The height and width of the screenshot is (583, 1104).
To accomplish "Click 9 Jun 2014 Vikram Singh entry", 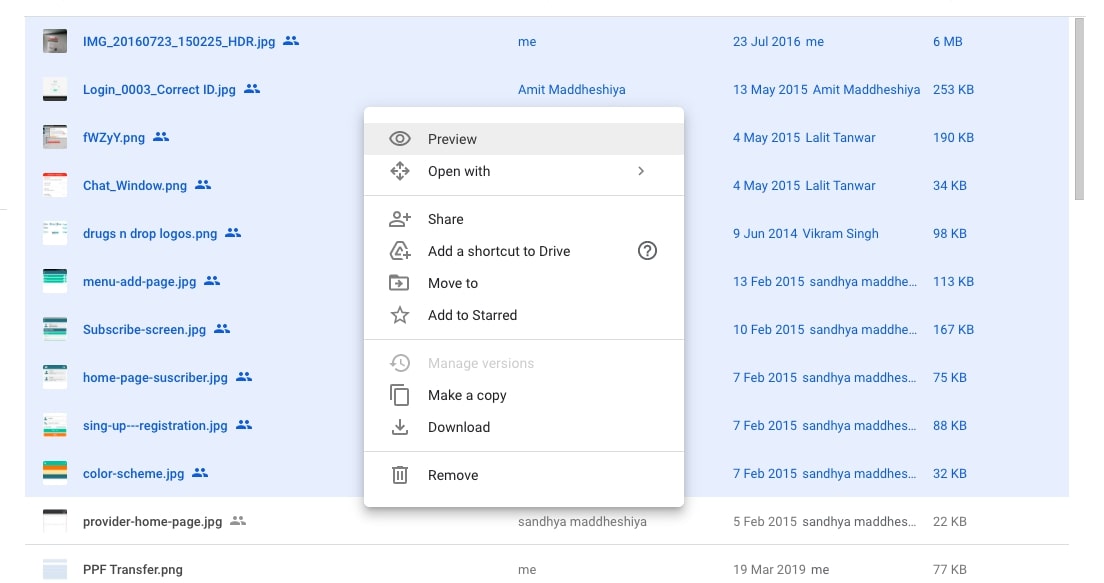I will [805, 233].
